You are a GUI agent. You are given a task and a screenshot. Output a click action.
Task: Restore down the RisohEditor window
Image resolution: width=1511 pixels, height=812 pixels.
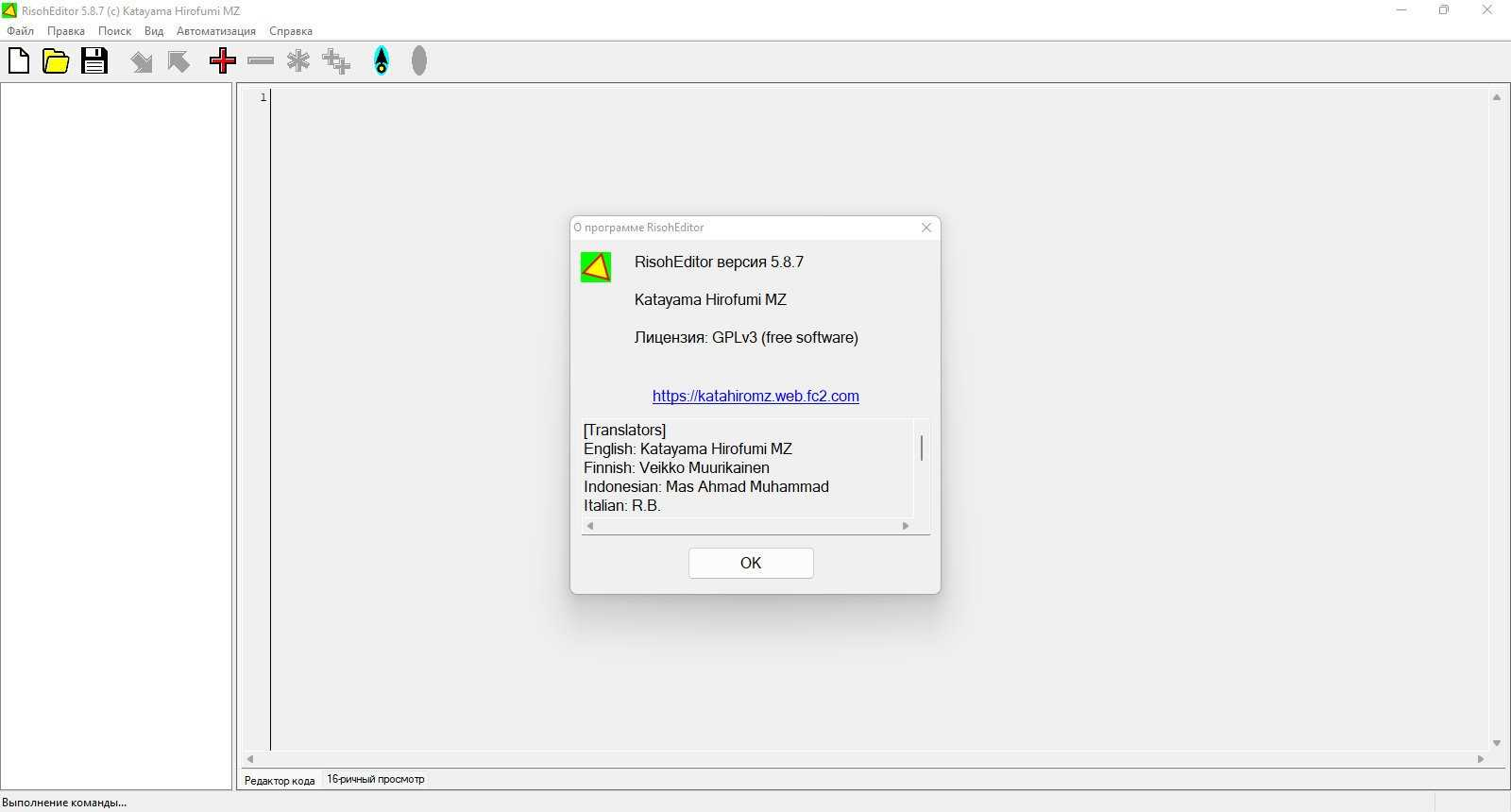[x=1444, y=10]
